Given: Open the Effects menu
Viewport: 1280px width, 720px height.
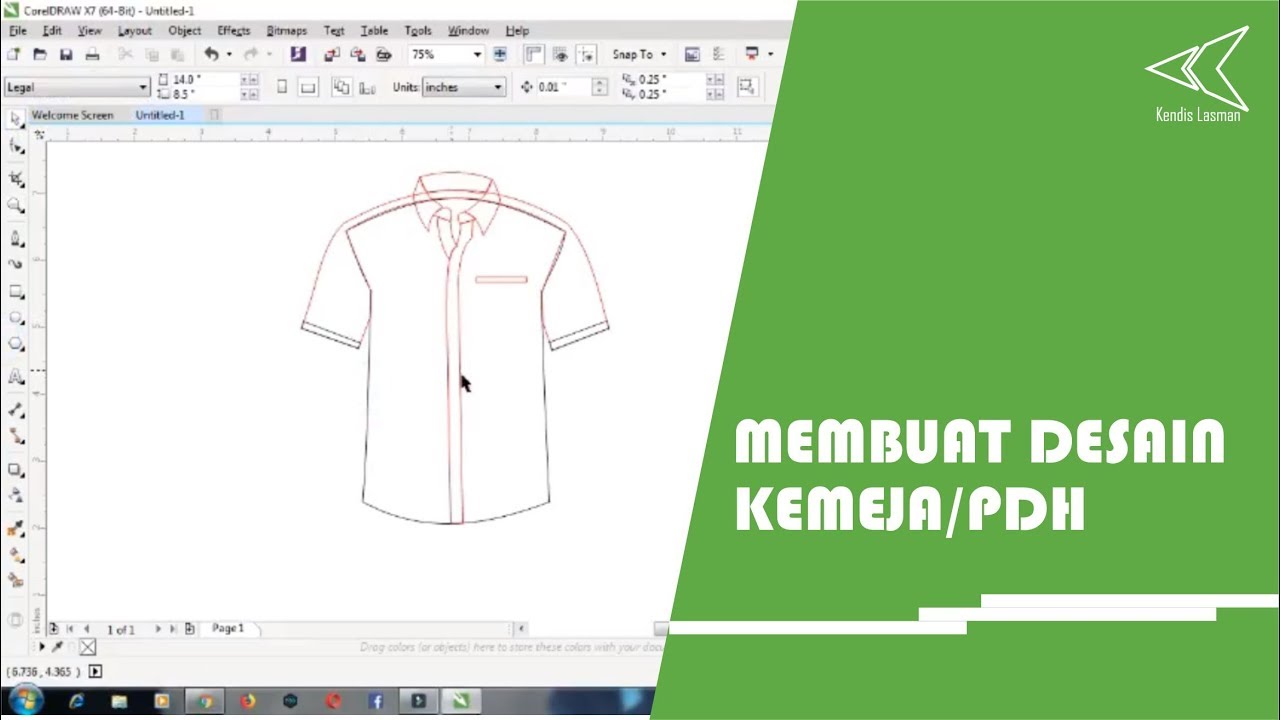Looking at the screenshot, I should tap(234, 30).
